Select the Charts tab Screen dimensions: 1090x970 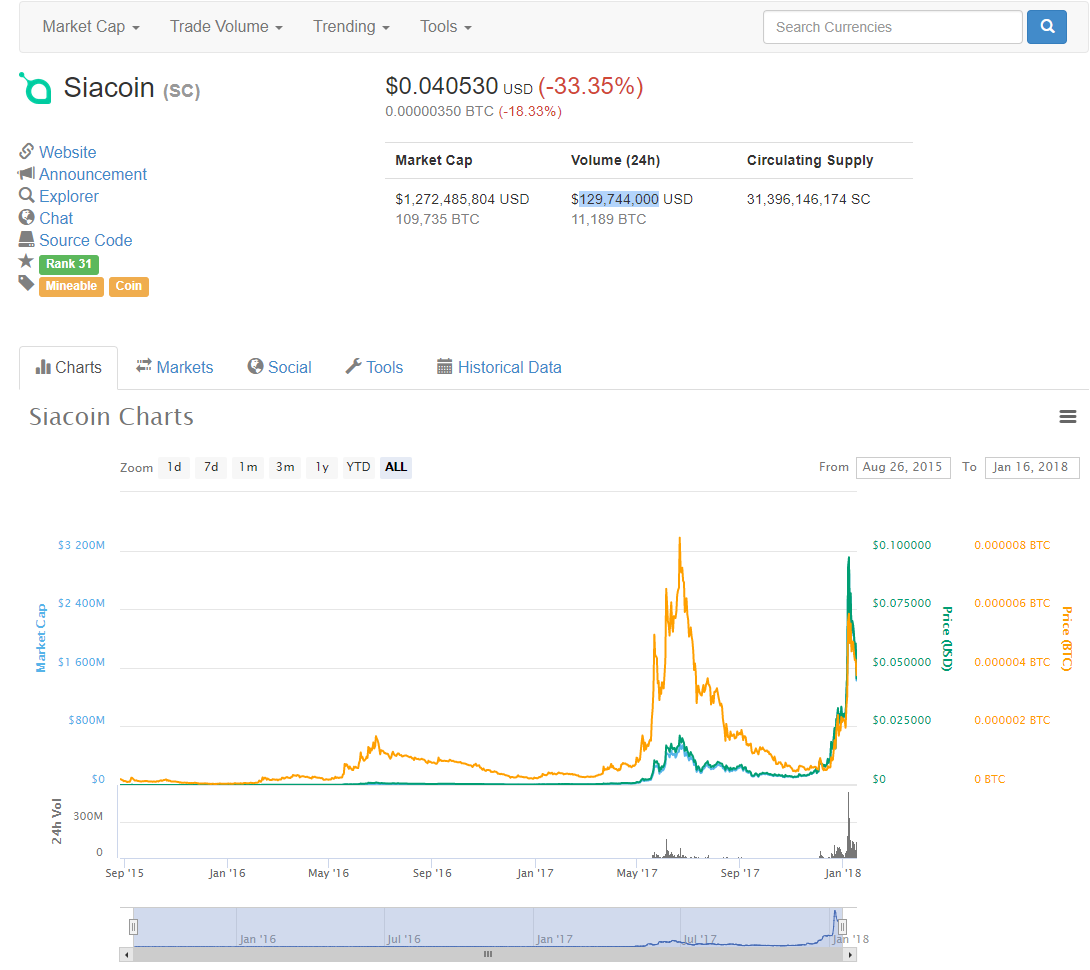[x=68, y=368]
